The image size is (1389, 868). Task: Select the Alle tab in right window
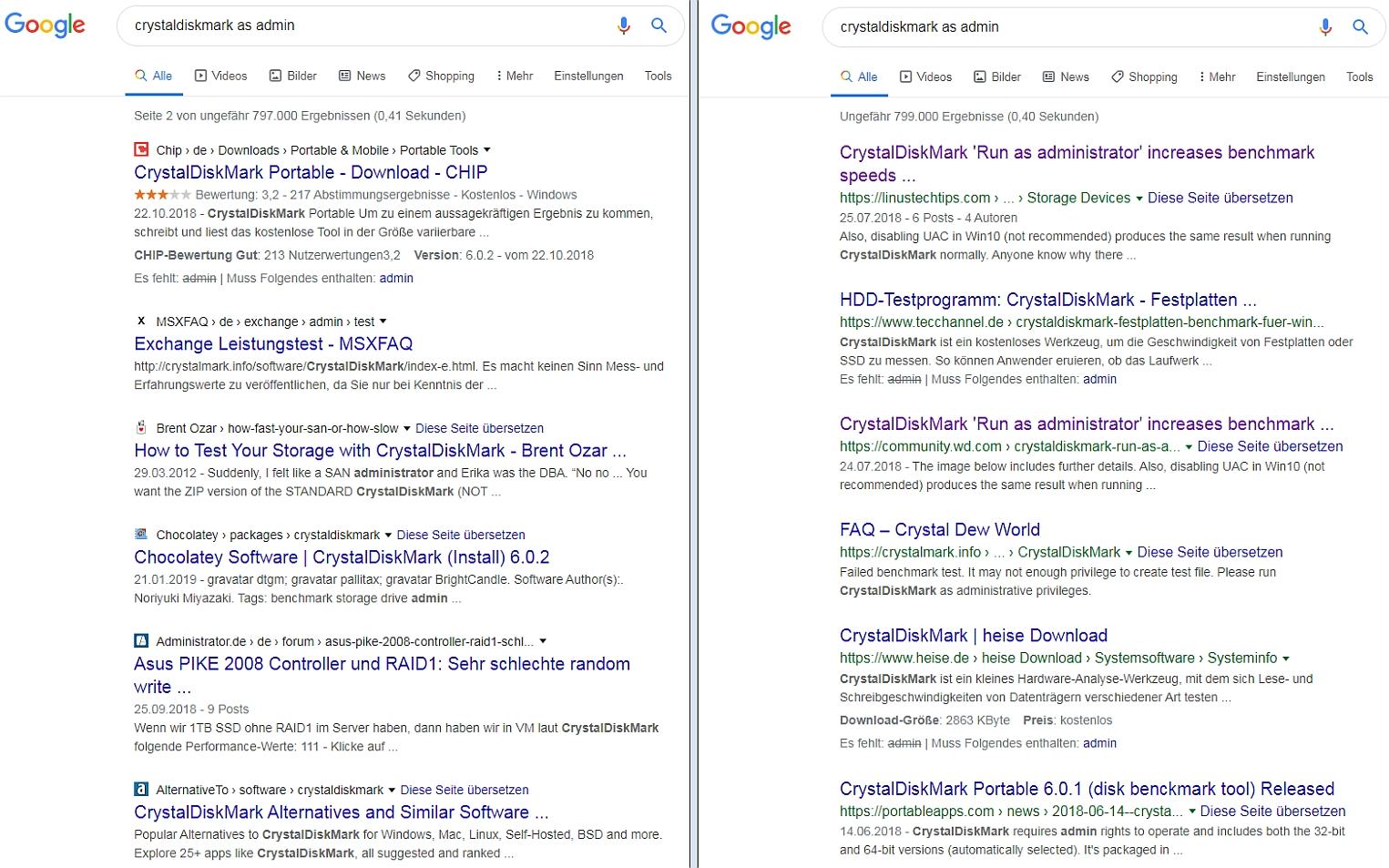pos(859,77)
